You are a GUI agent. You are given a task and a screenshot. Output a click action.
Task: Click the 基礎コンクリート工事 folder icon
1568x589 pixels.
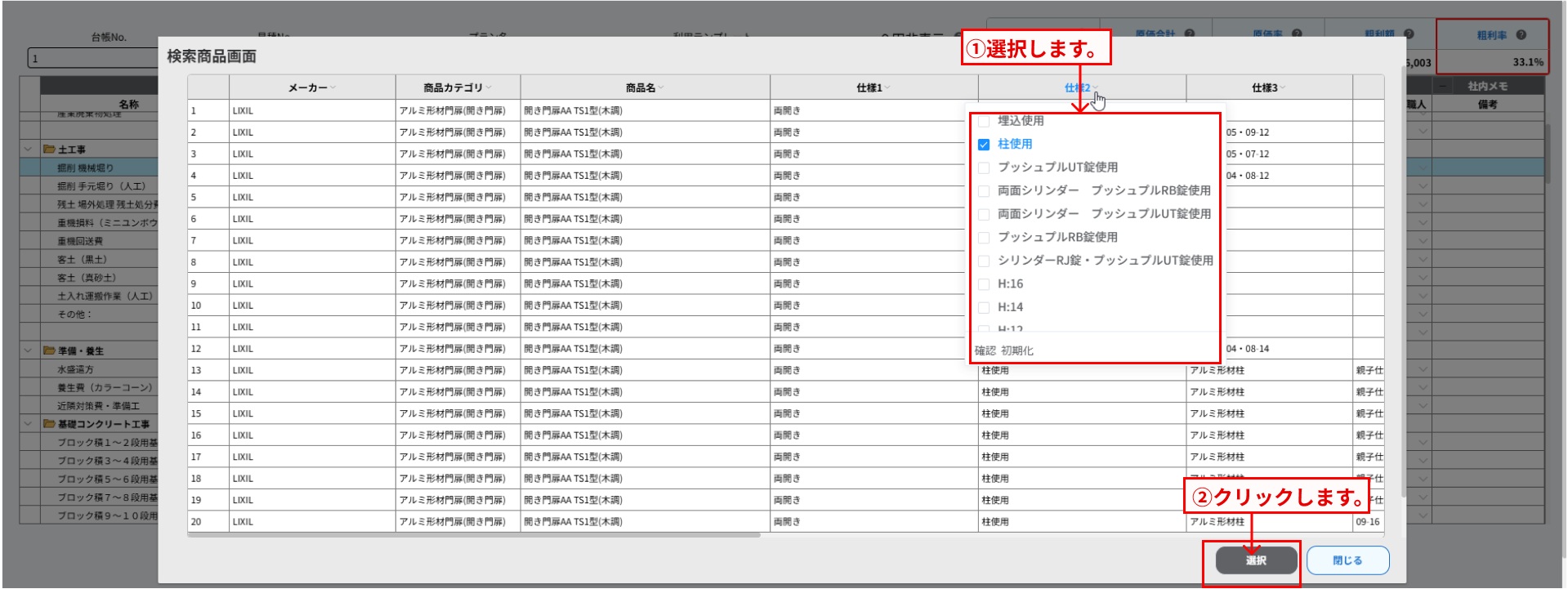pyautogui.click(x=49, y=424)
